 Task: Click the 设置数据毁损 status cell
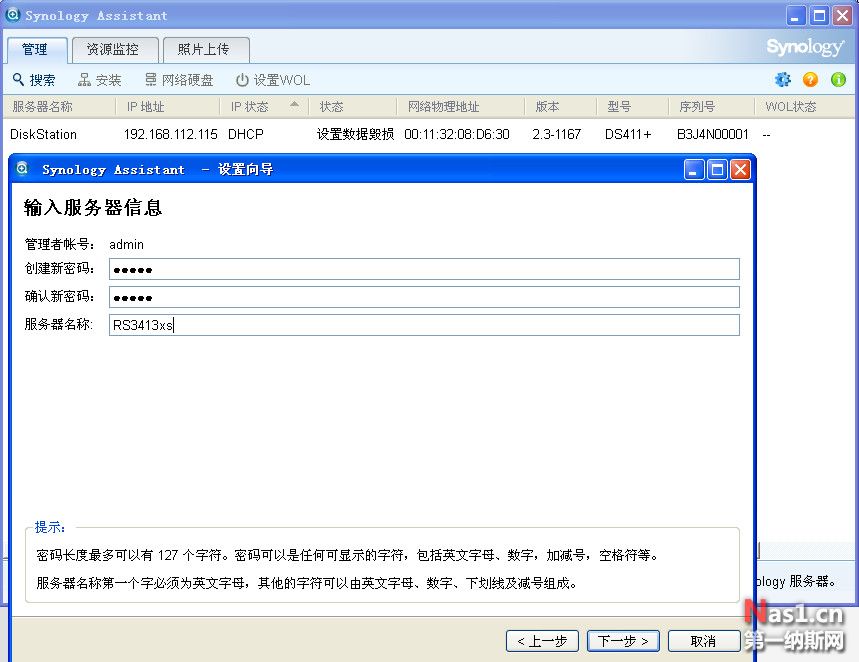355,134
